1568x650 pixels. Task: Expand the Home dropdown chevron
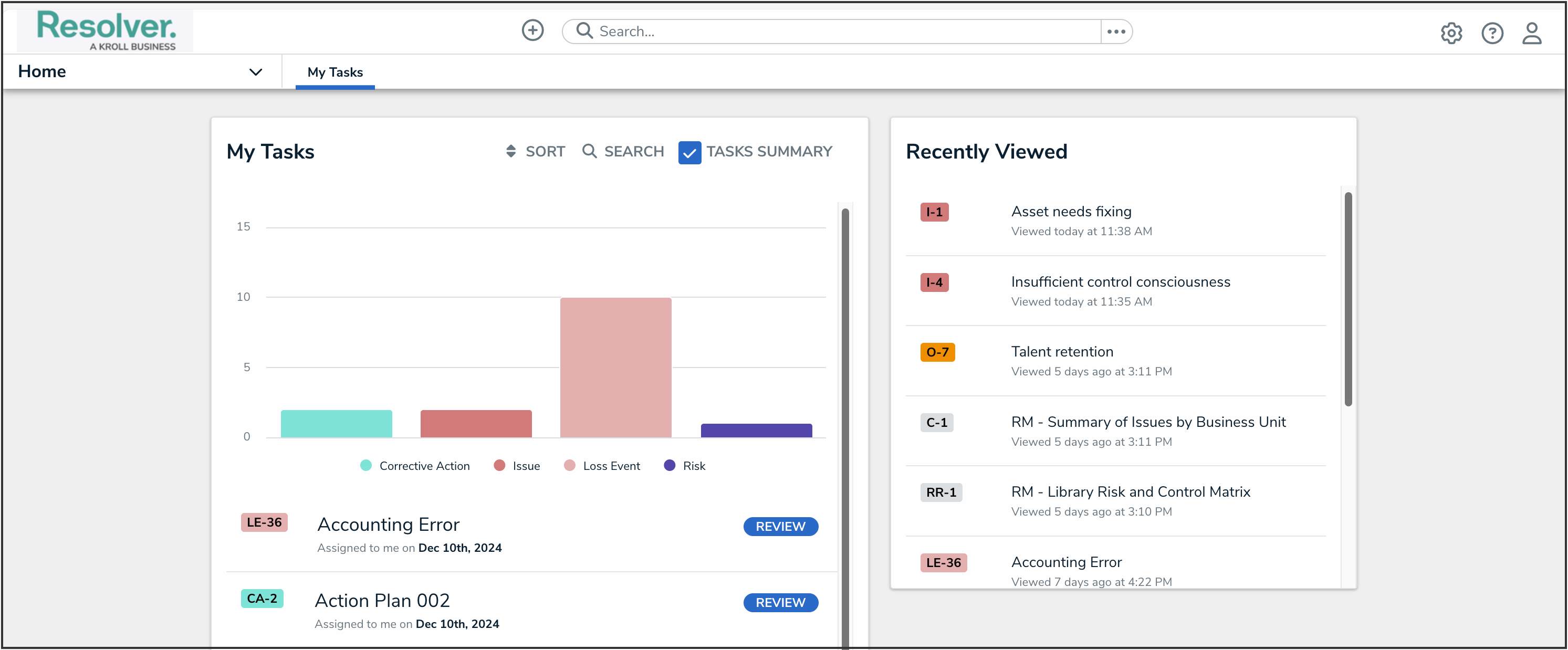(256, 72)
